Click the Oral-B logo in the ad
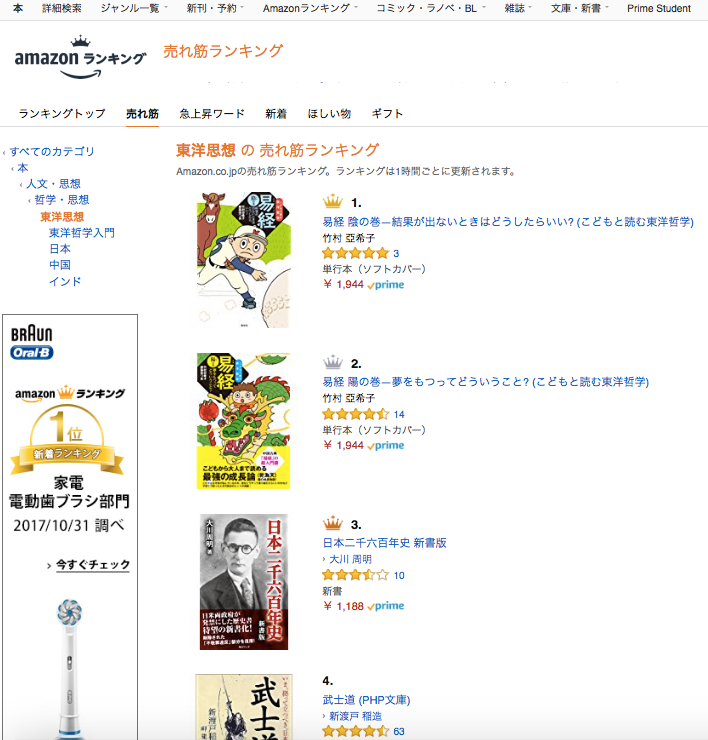708x740 pixels. [32, 353]
